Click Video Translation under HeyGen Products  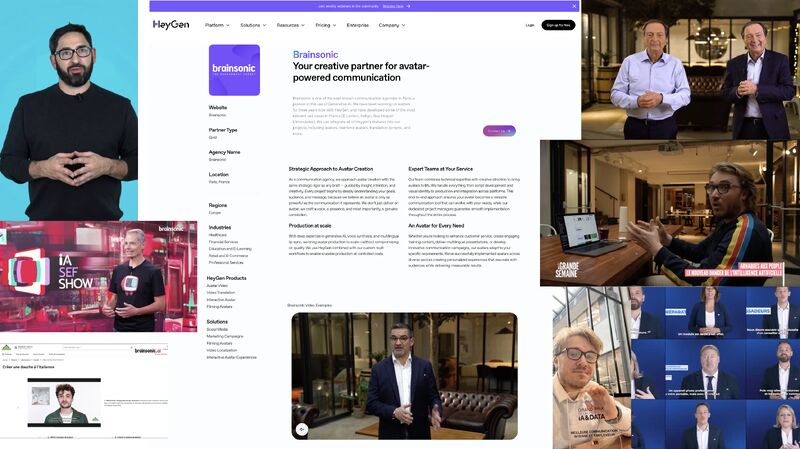pos(221,293)
